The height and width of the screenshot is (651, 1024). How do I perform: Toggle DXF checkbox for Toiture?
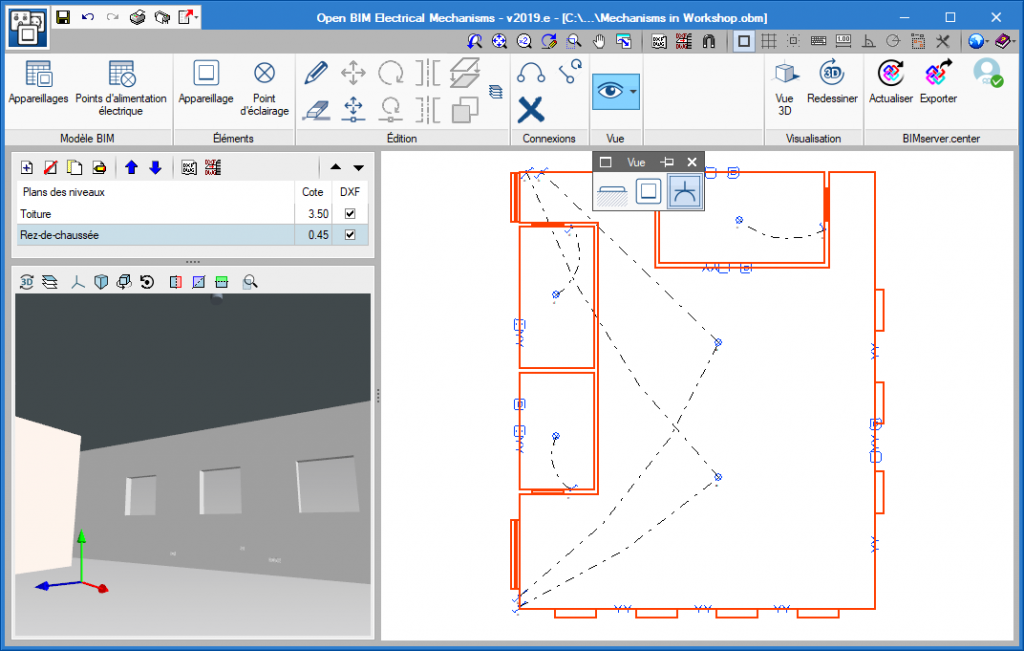pyautogui.click(x=350, y=214)
